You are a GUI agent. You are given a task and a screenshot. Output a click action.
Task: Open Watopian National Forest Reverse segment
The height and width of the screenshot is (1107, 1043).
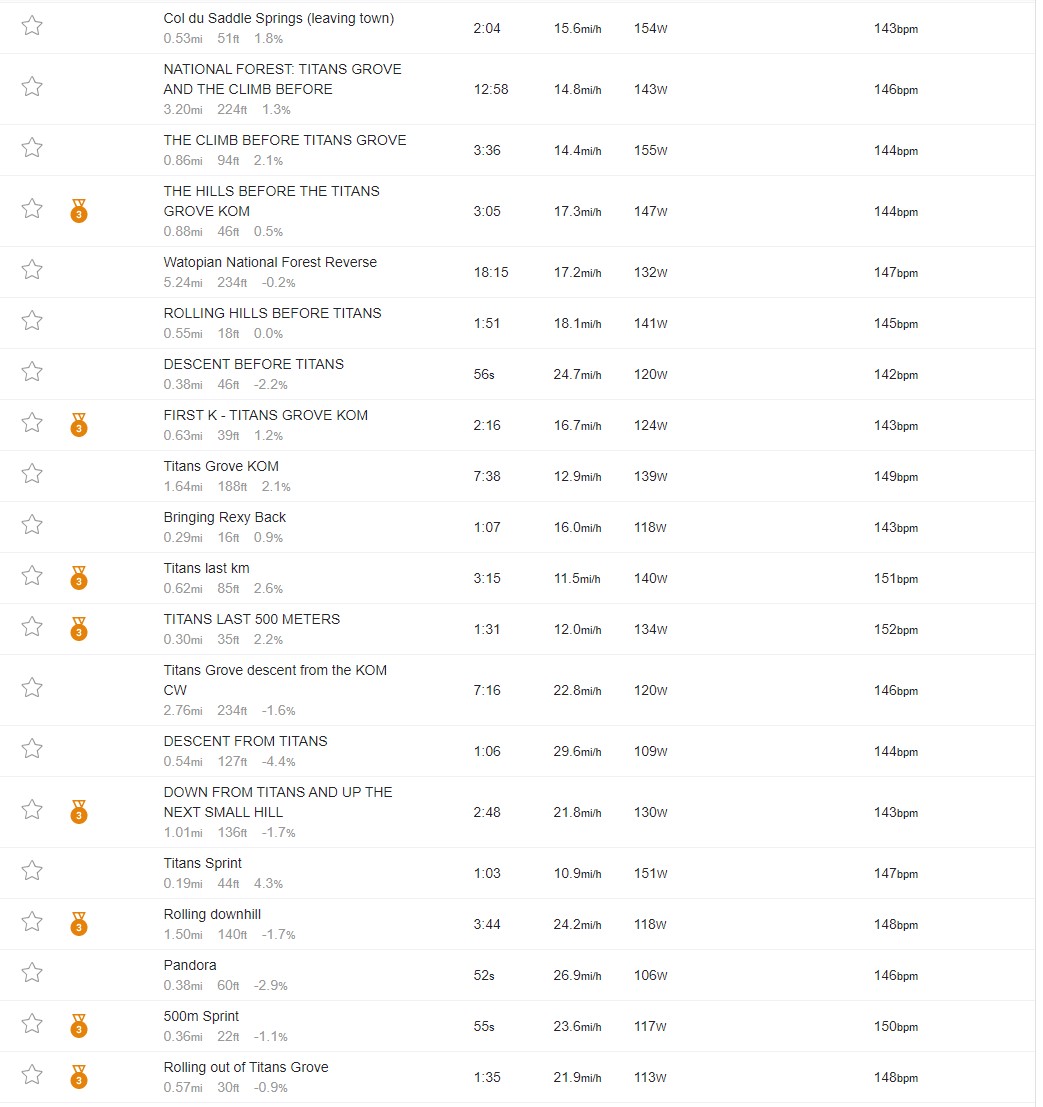coord(270,262)
